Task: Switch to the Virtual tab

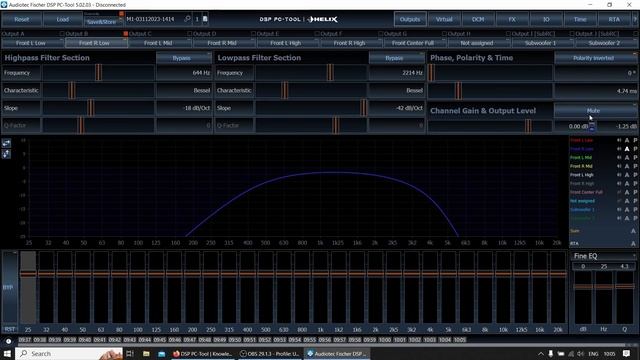Action: (444, 19)
